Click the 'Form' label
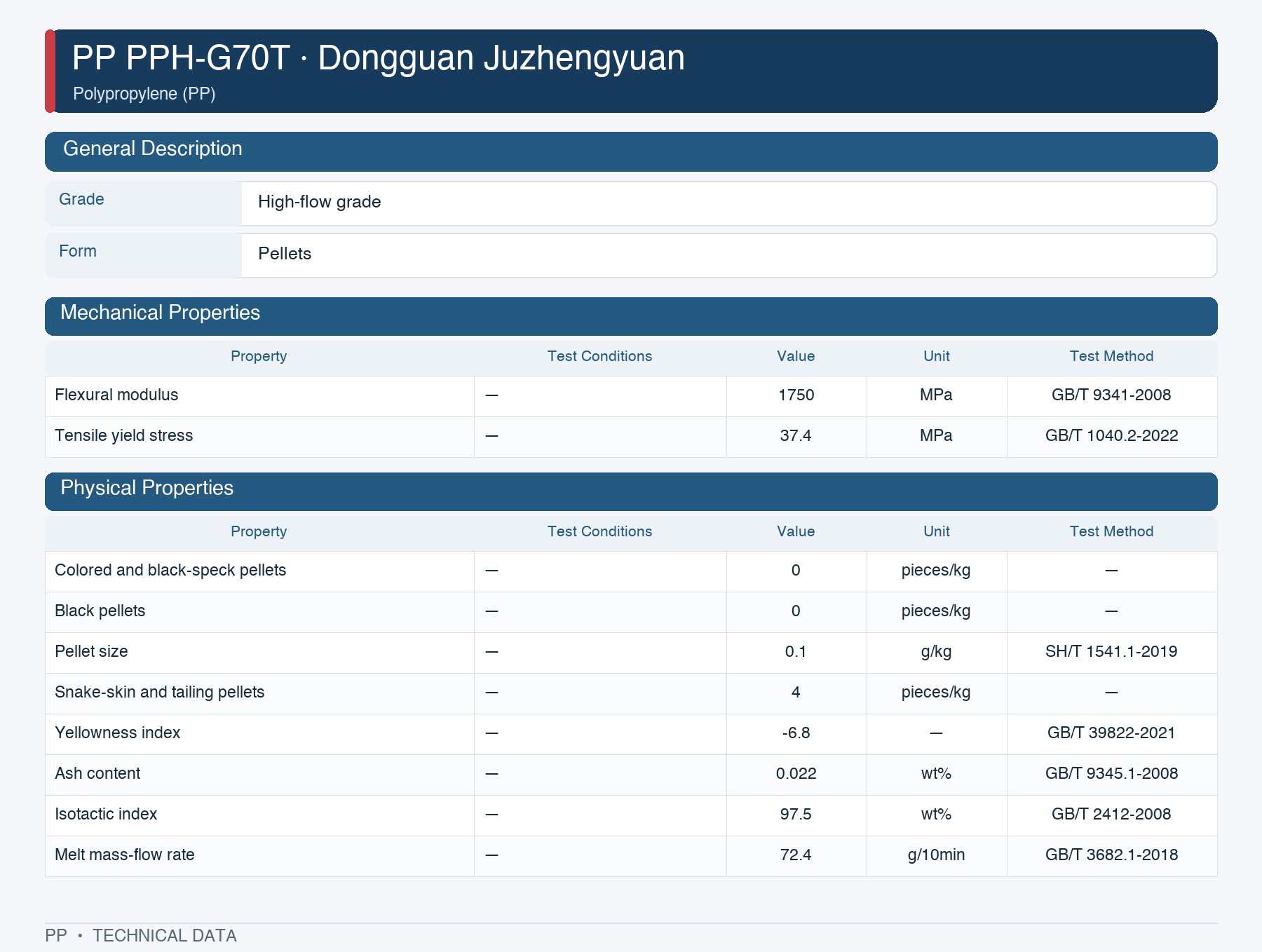The image size is (1262, 952). pyautogui.click(x=78, y=251)
